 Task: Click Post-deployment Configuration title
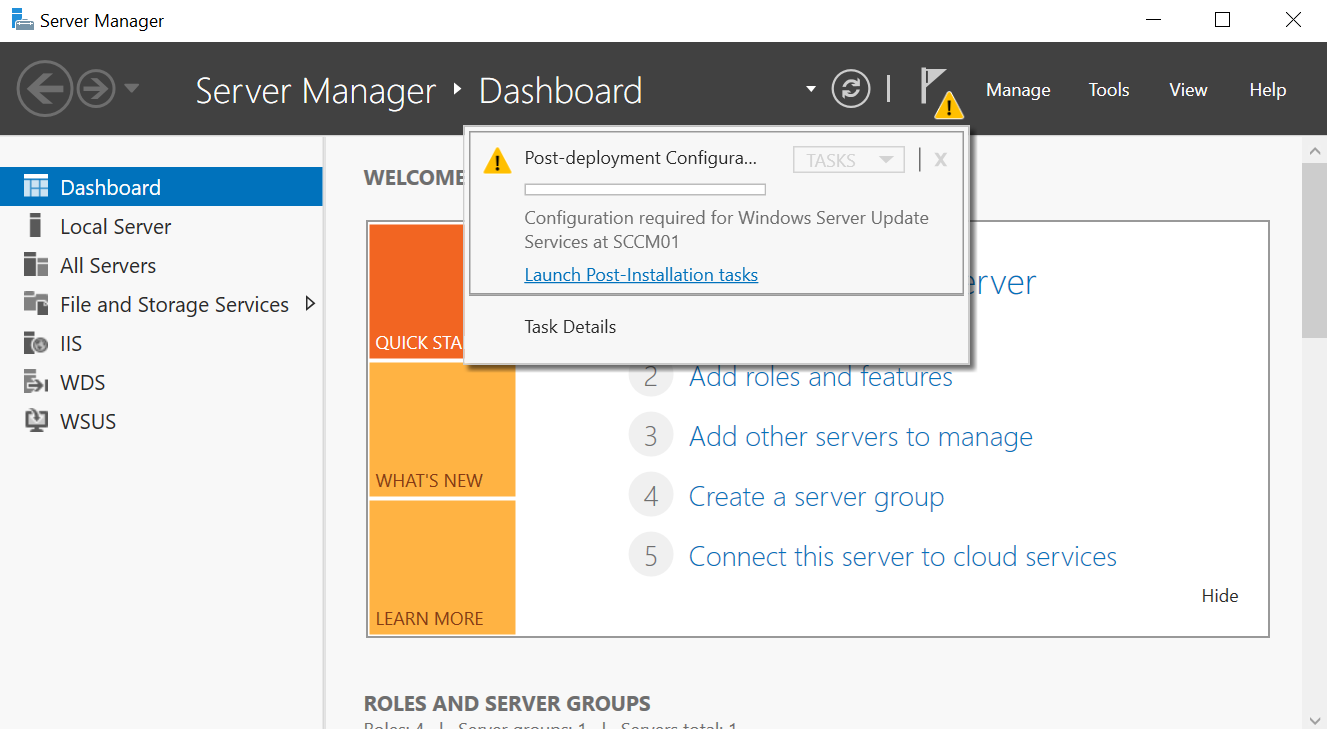pyautogui.click(x=640, y=158)
